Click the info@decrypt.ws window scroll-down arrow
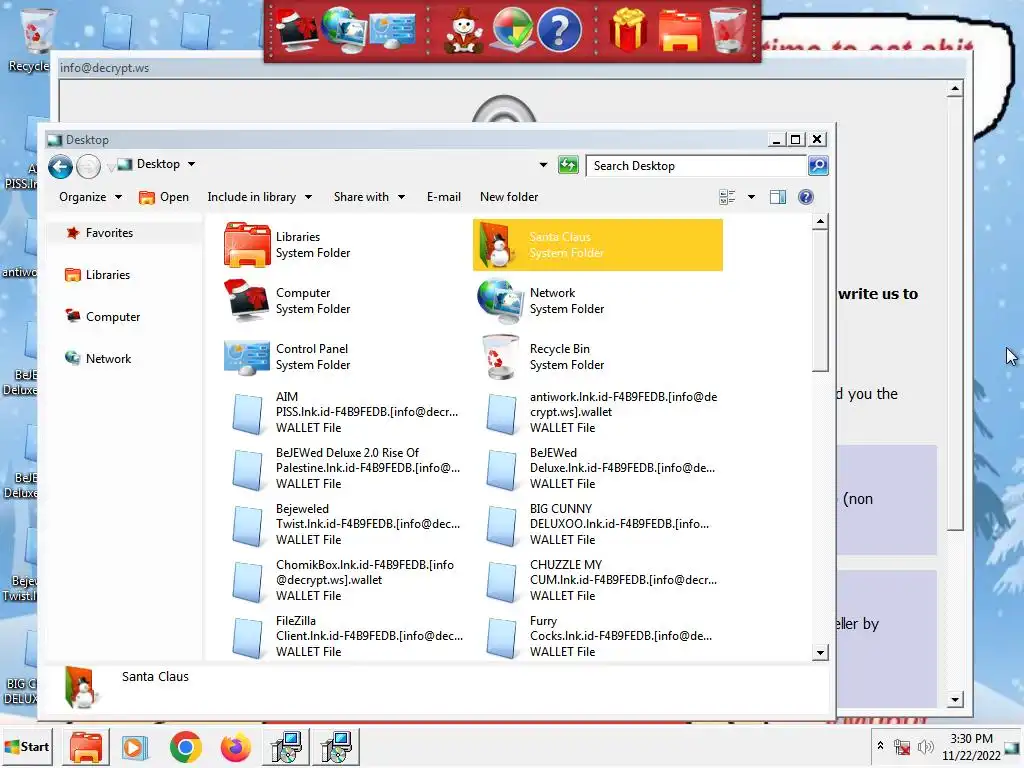Image resolution: width=1024 pixels, height=768 pixels. click(x=955, y=700)
